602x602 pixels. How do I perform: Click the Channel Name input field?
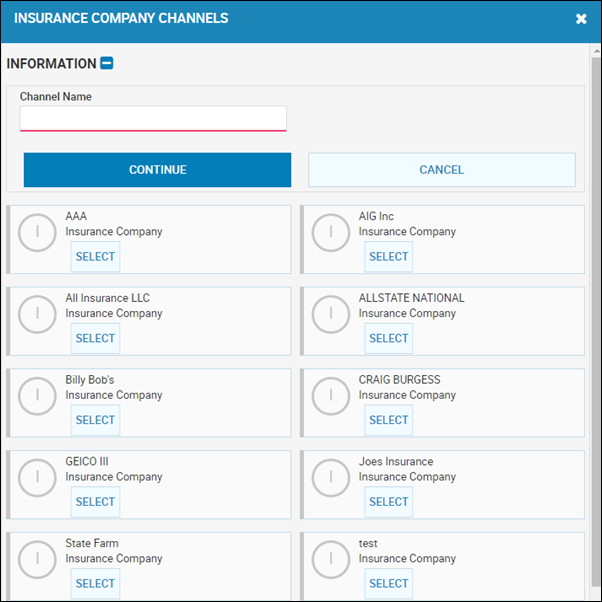tap(153, 118)
